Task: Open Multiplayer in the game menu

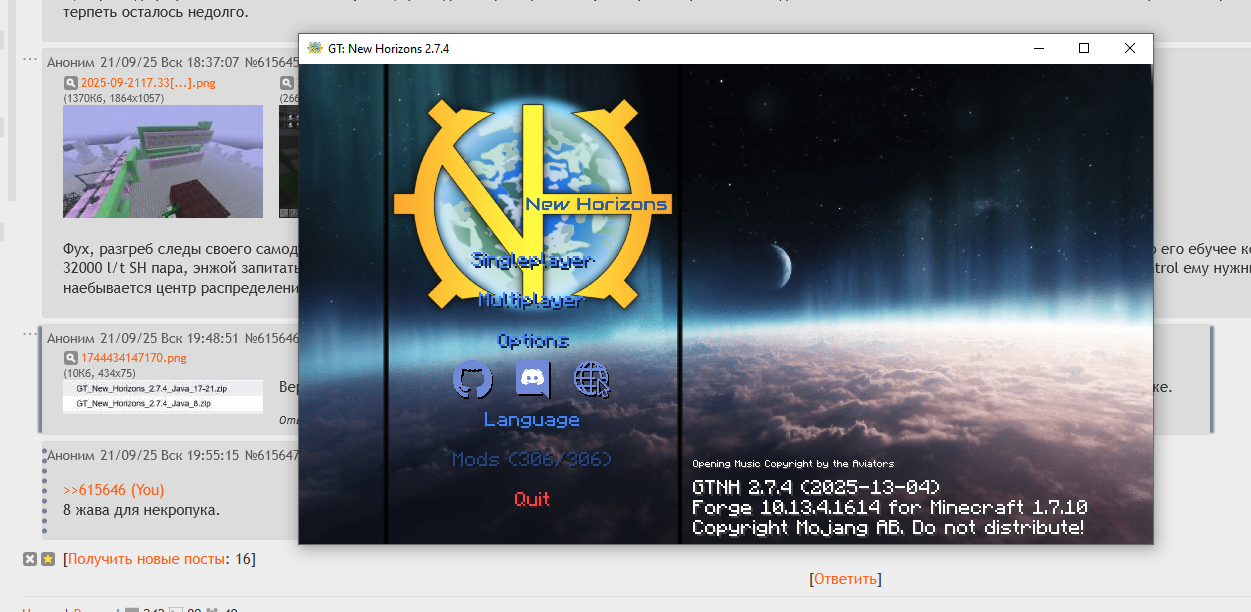Action: click(x=532, y=300)
